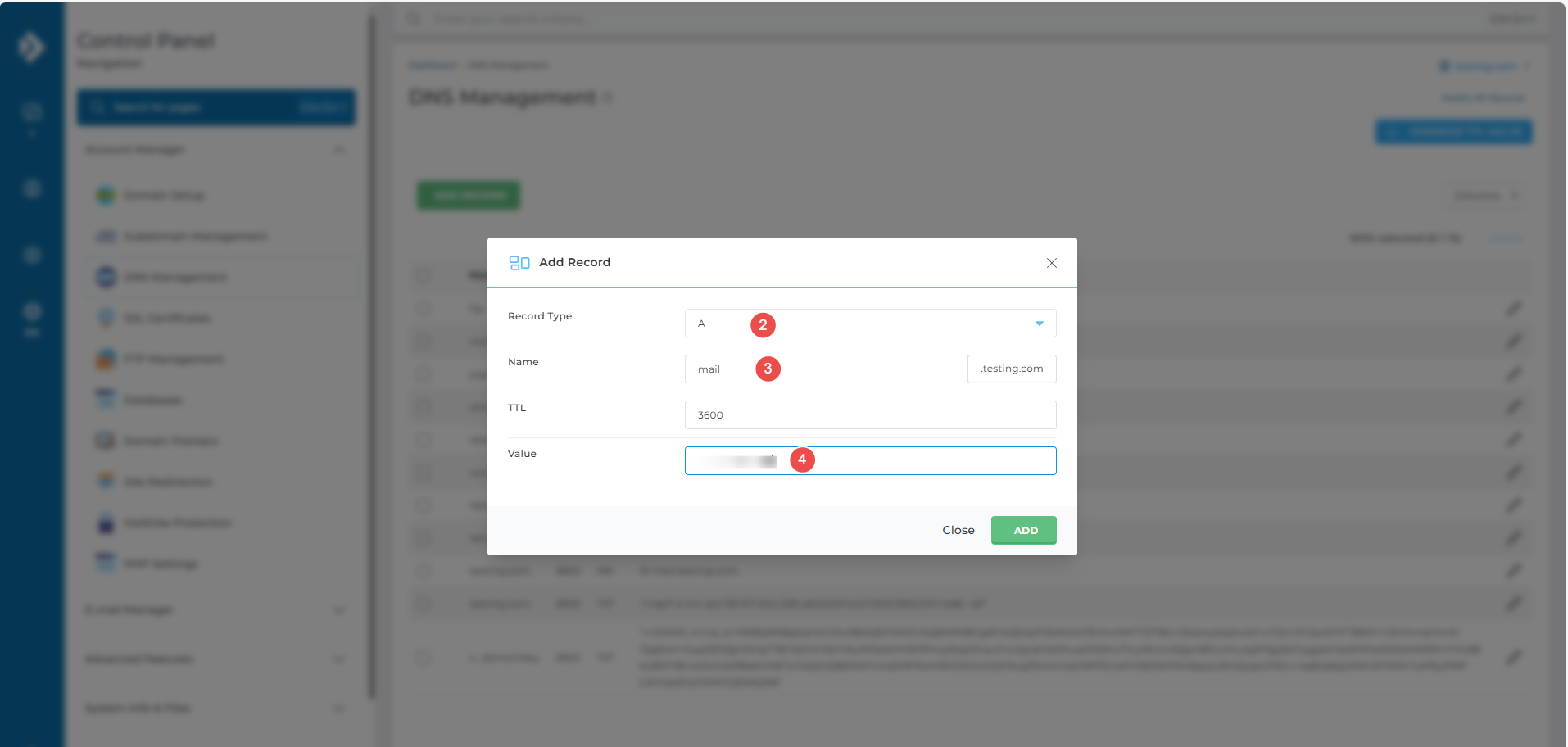This screenshot has width=1568, height=747.
Task: Dismiss the Add Record dialog with the X
Action: click(1051, 263)
